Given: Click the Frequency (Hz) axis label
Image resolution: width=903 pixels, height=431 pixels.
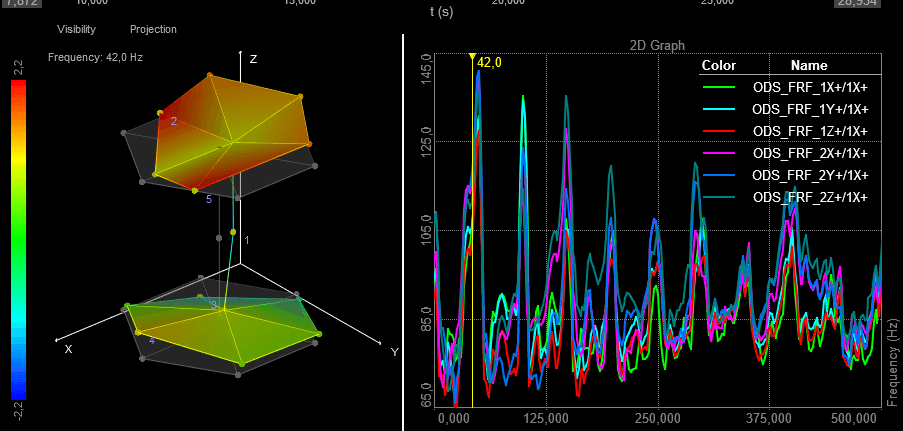Looking at the screenshot, I should (892, 363).
